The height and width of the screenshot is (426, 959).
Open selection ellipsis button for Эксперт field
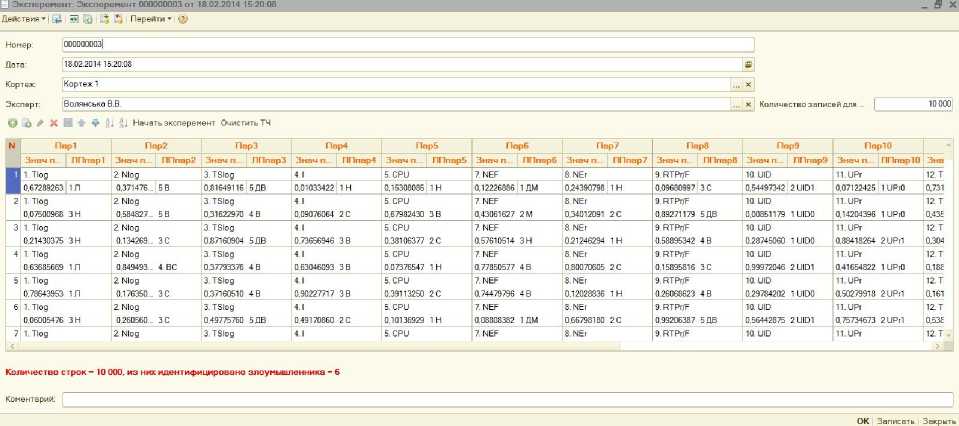click(x=736, y=105)
